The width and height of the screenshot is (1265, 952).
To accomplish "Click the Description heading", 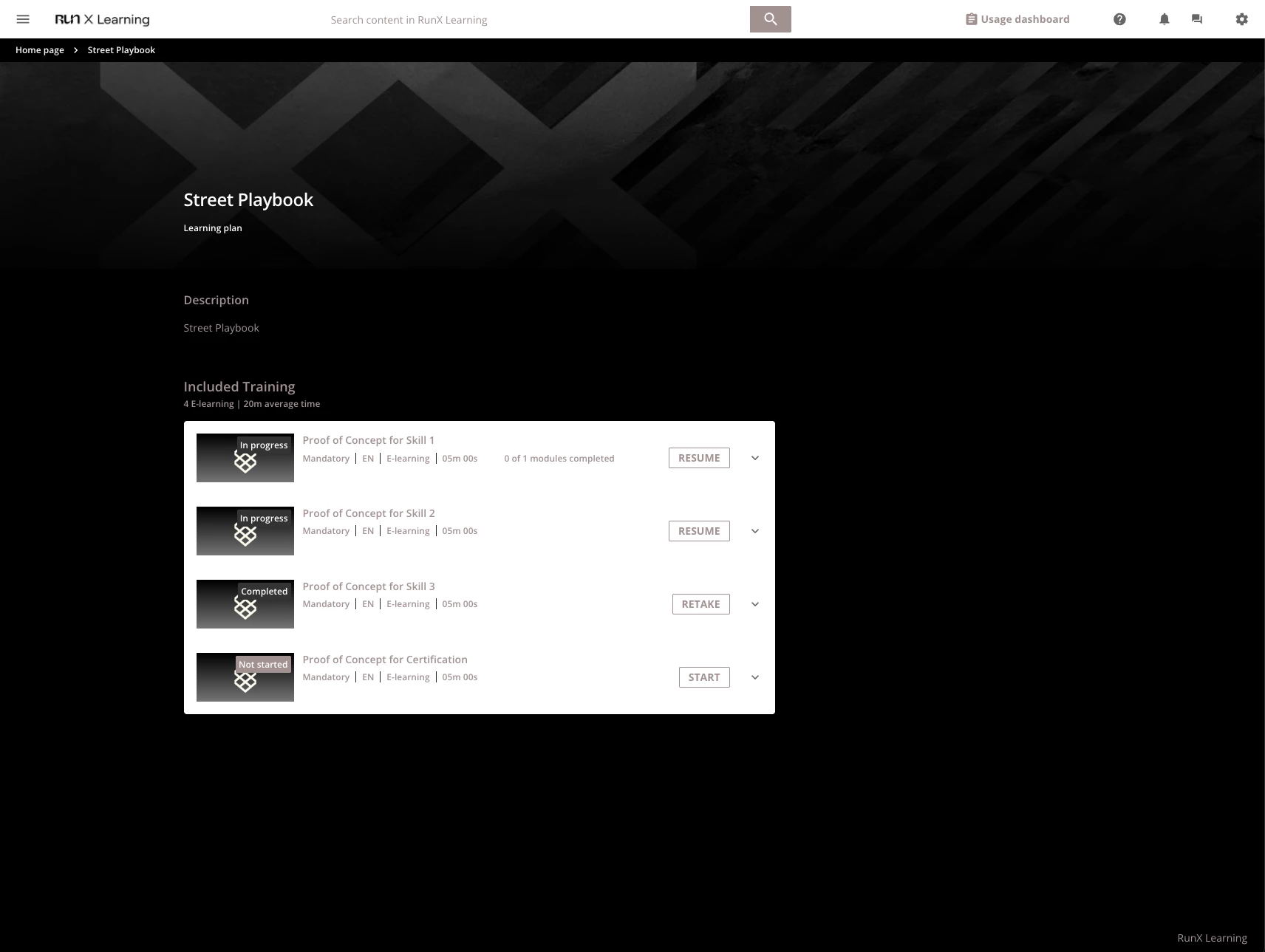I will [x=216, y=300].
